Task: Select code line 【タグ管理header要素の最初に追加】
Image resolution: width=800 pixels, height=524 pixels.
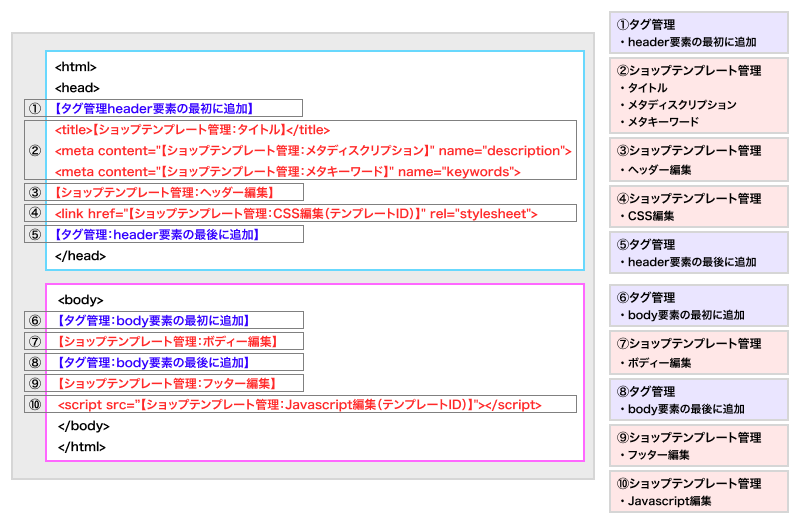Action: coord(154,109)
